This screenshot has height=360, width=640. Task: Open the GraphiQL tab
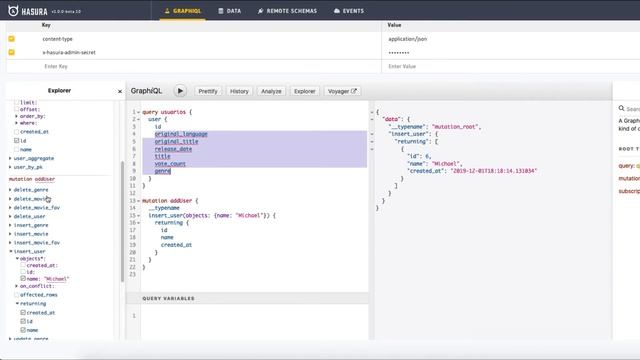pyautogui.click(x=182, y=11)
